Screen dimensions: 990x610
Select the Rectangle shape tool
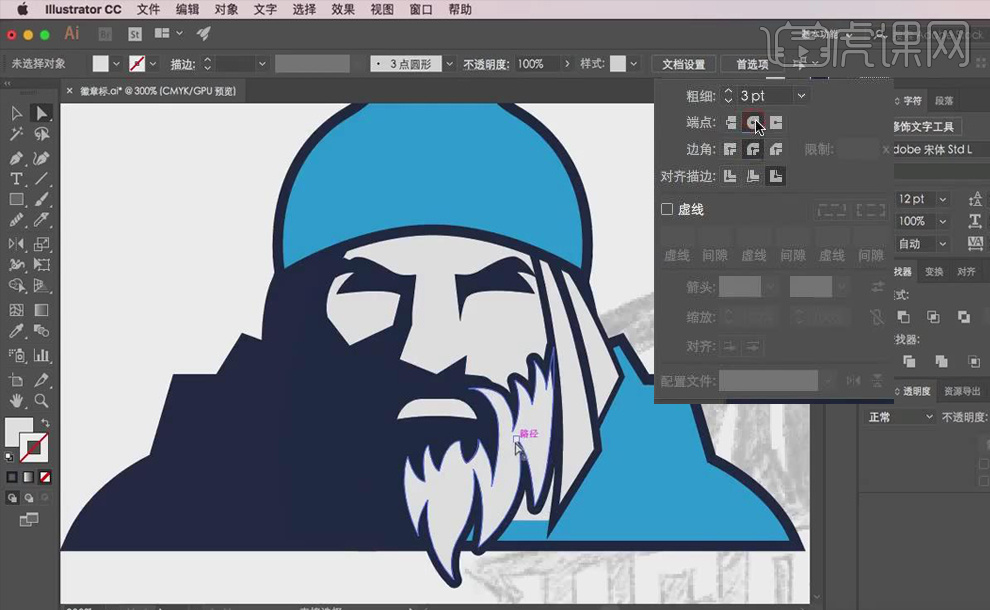coord(16,200)
